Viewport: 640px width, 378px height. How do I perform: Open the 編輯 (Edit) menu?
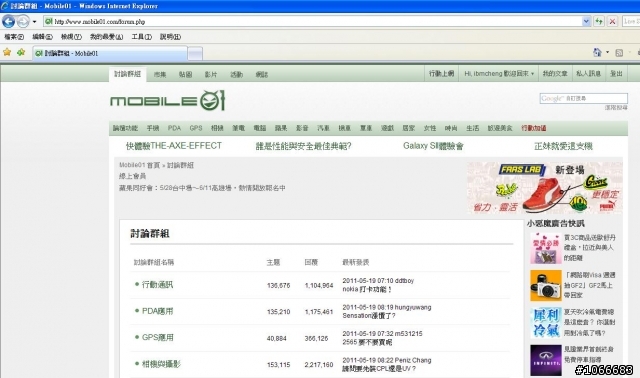pos(42,37)
